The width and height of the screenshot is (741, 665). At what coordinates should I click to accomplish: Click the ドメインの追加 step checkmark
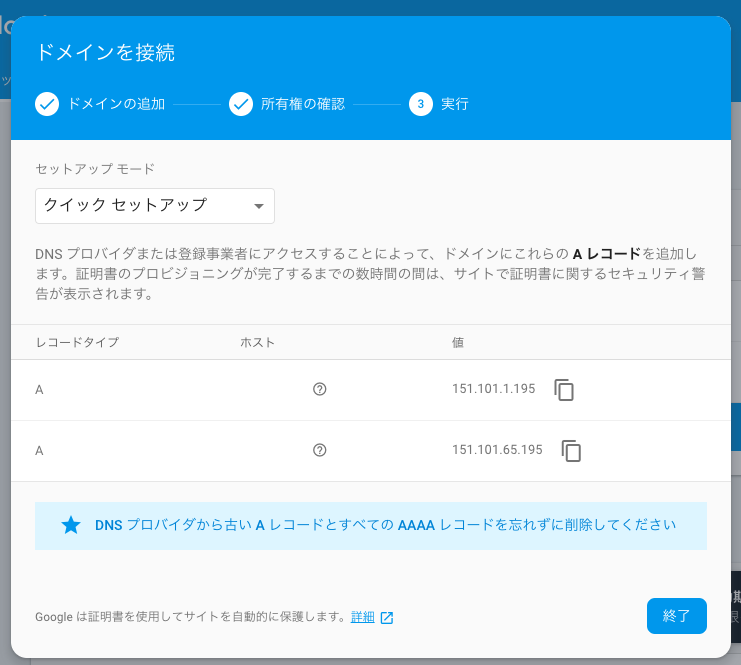47,104
